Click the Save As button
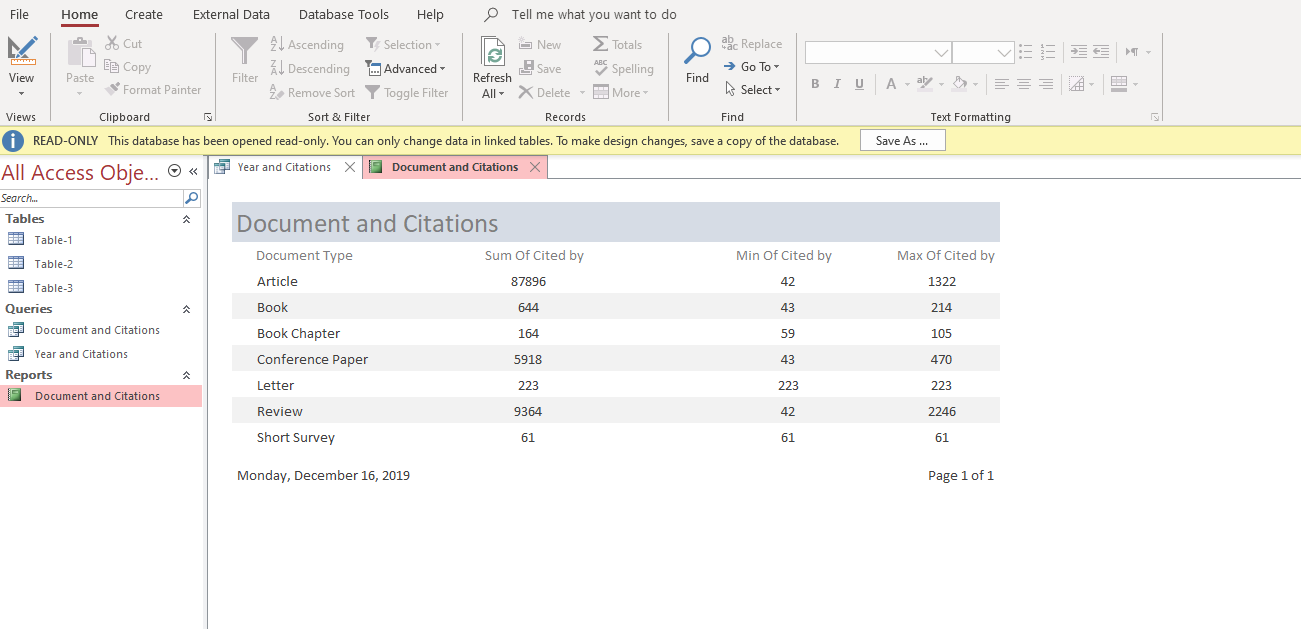Image resolution: width=1301 pixels, height=629 pixels. 902,141
